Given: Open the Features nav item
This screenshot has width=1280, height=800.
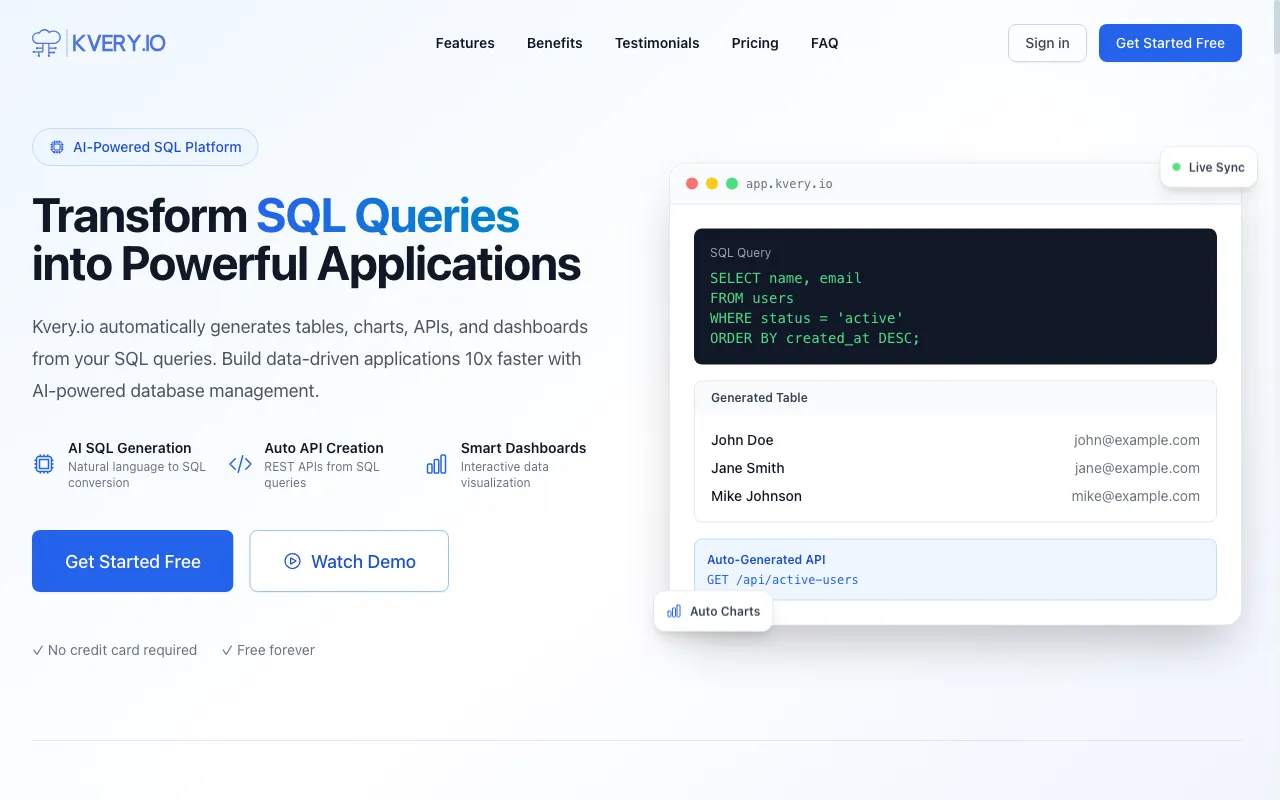Looking at the screenshot, I should coord(465,43).
